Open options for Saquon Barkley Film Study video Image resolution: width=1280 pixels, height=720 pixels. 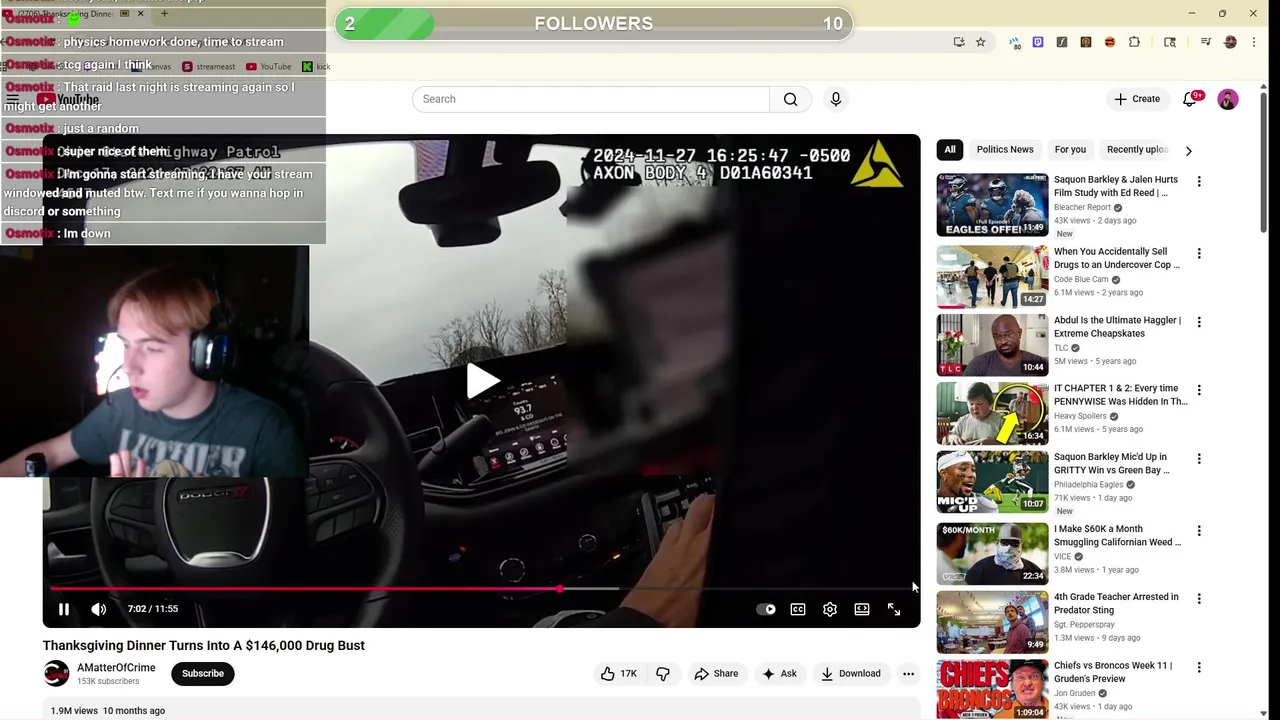pos(1199,182)
